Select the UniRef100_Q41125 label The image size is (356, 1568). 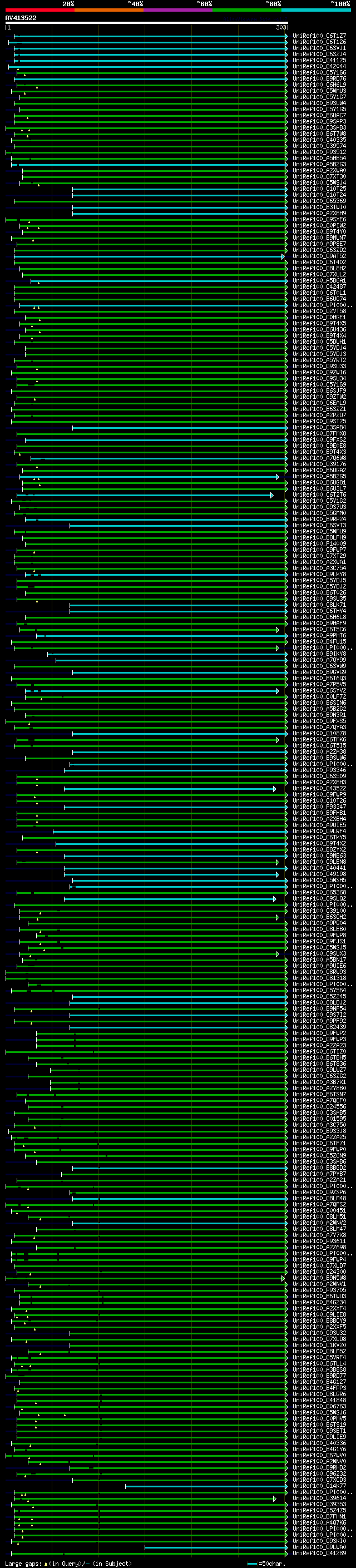coord(319,60)
